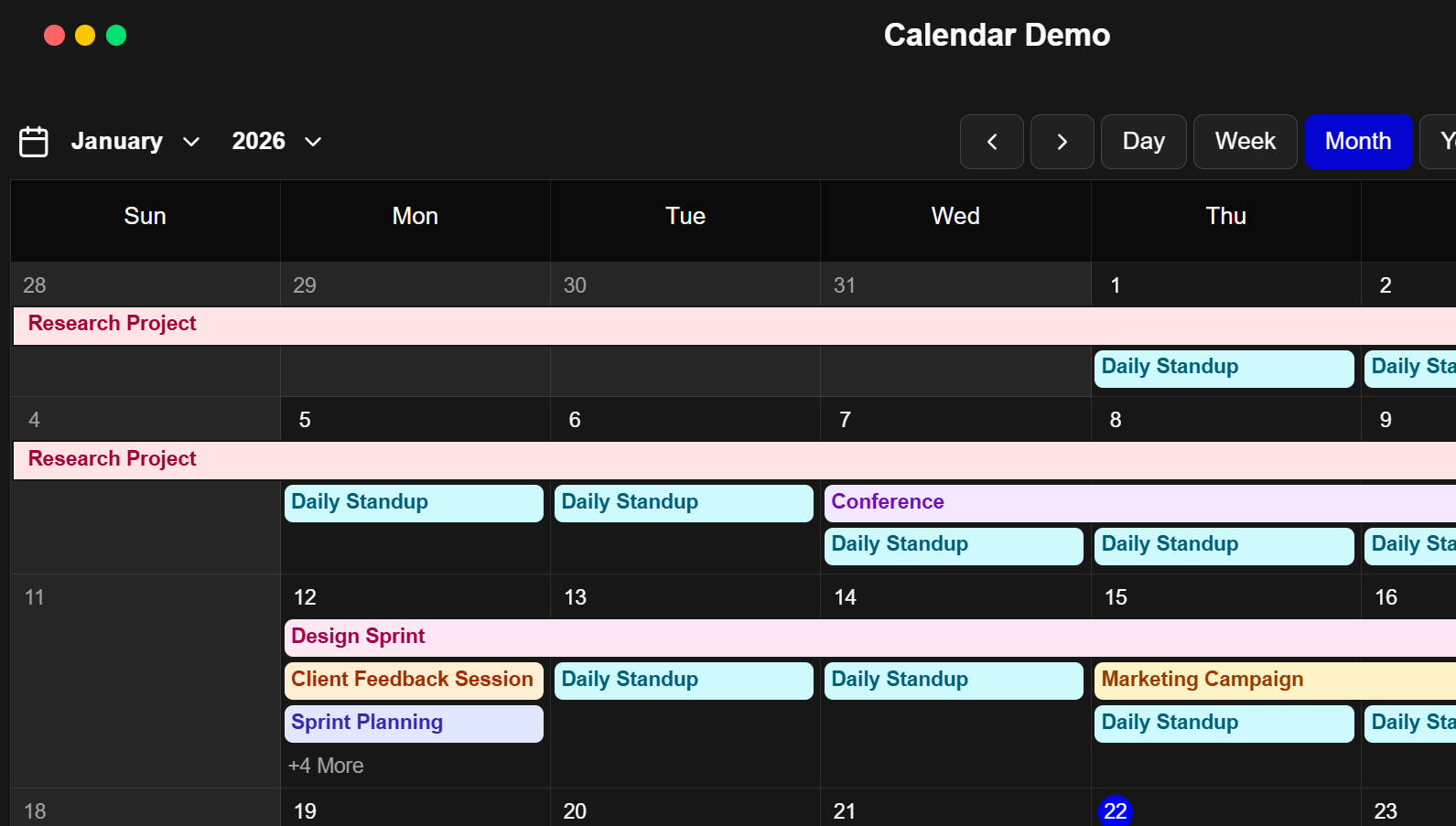Open Daily Standup on January 1

click(x=1224, y=369)
